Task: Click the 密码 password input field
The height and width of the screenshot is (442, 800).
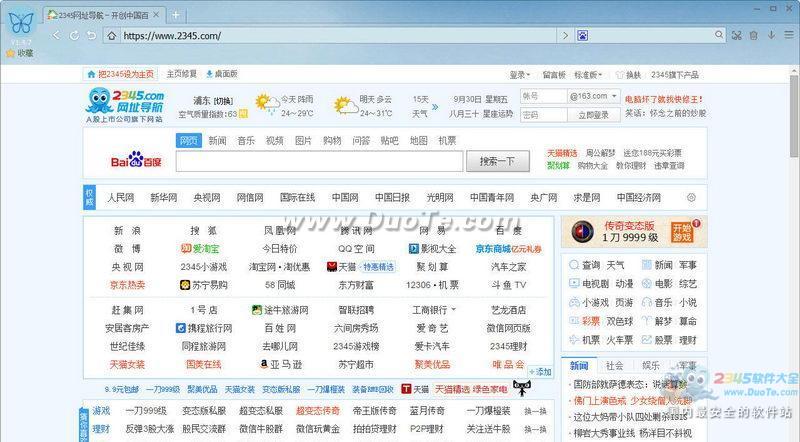Action: pos(543,115)
